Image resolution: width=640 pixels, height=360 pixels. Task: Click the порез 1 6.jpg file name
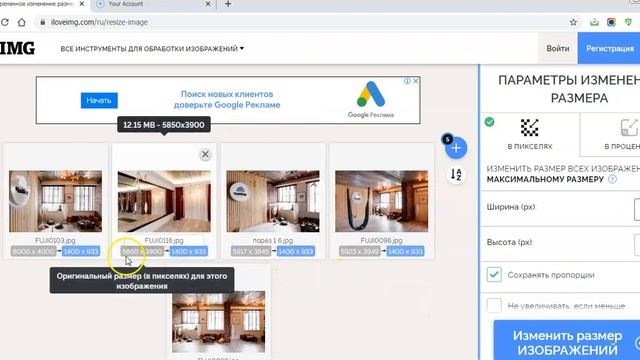pos(273,240)
